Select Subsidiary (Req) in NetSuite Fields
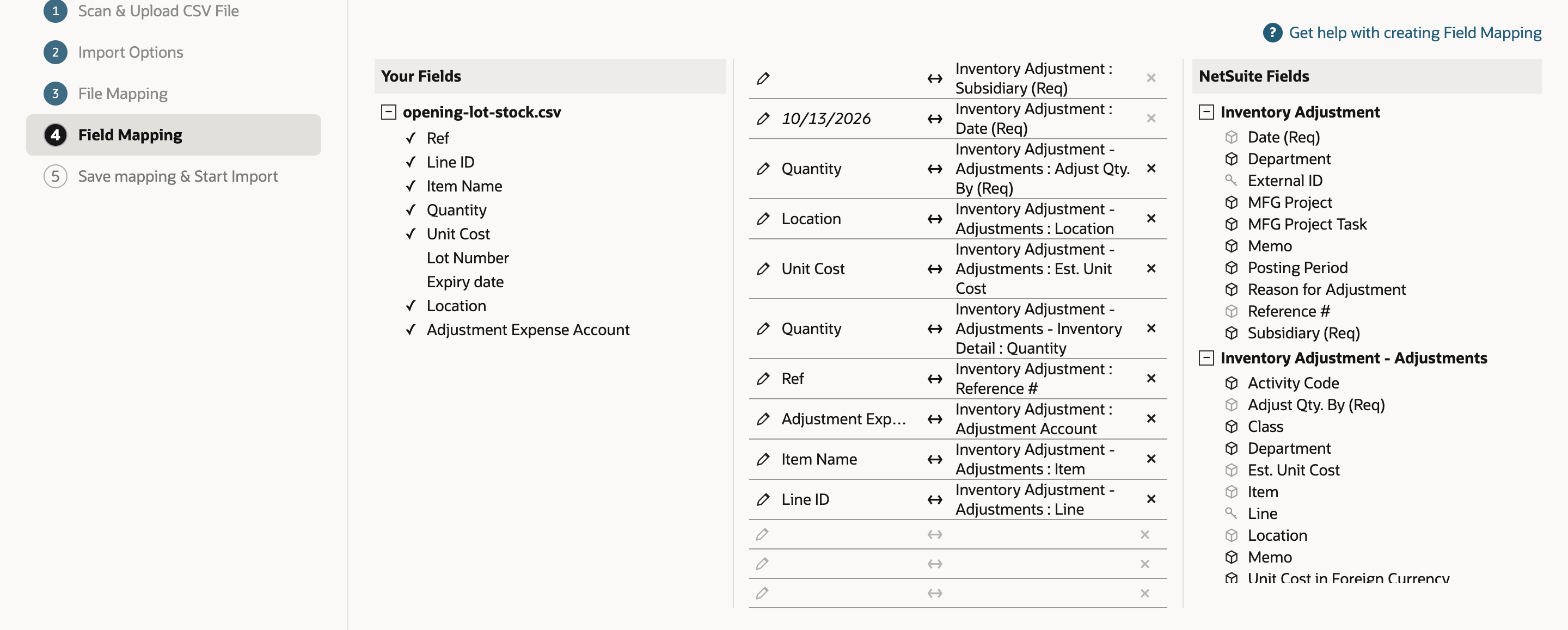This screenshot has height=630, width=1568. (1303, 333)
